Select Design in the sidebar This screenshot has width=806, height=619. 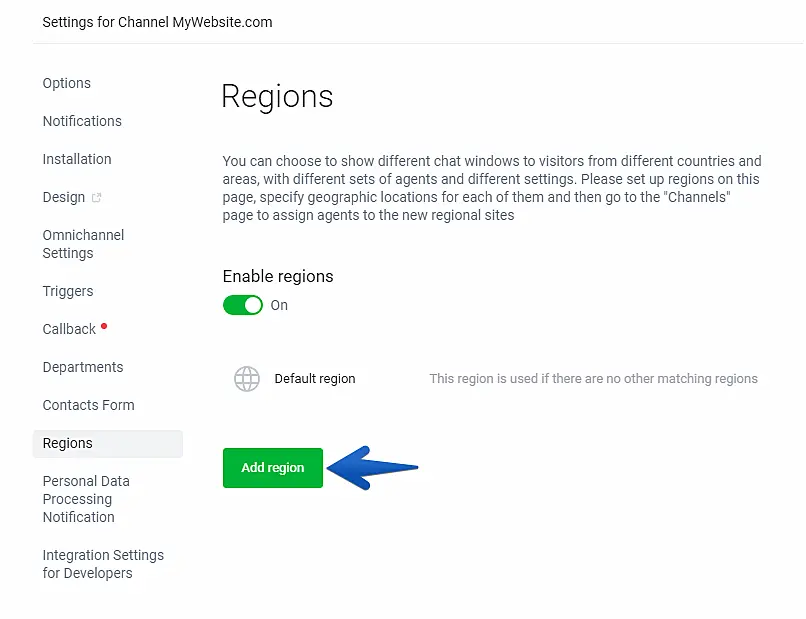[64, 197]
